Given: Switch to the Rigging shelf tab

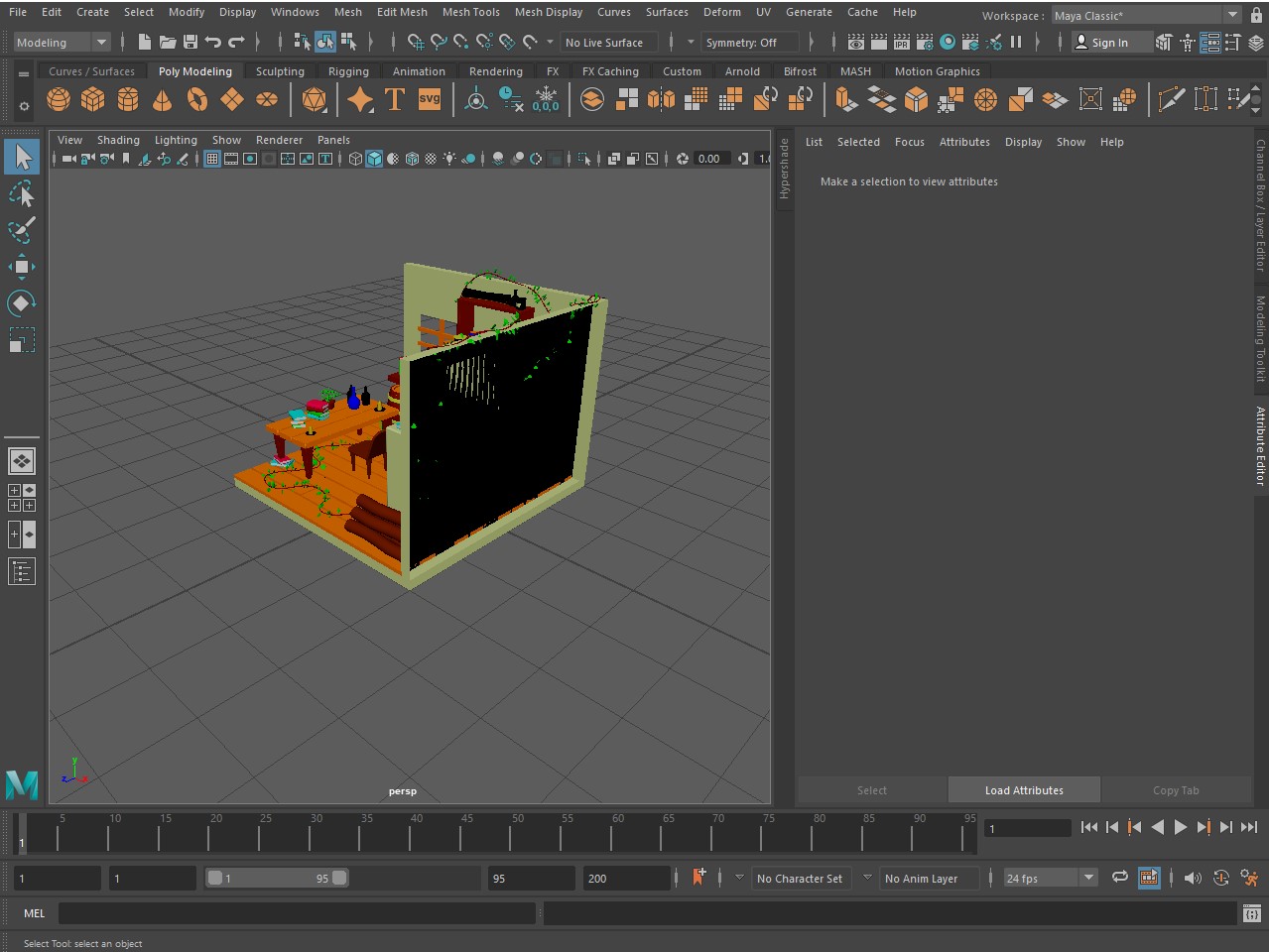Looking at the screenshot, I should coord(348,71).
